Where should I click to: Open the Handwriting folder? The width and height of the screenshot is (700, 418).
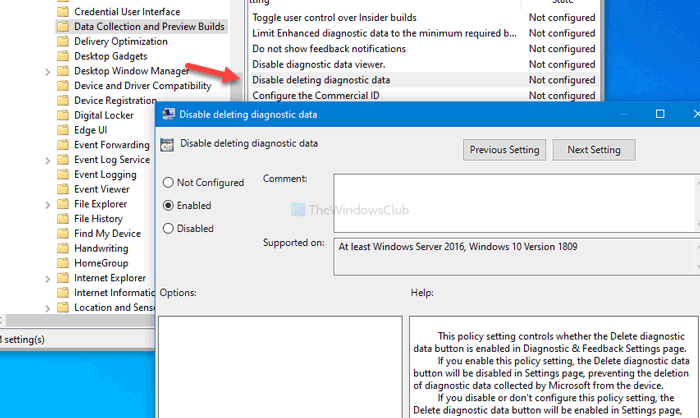tap(101, 248)
